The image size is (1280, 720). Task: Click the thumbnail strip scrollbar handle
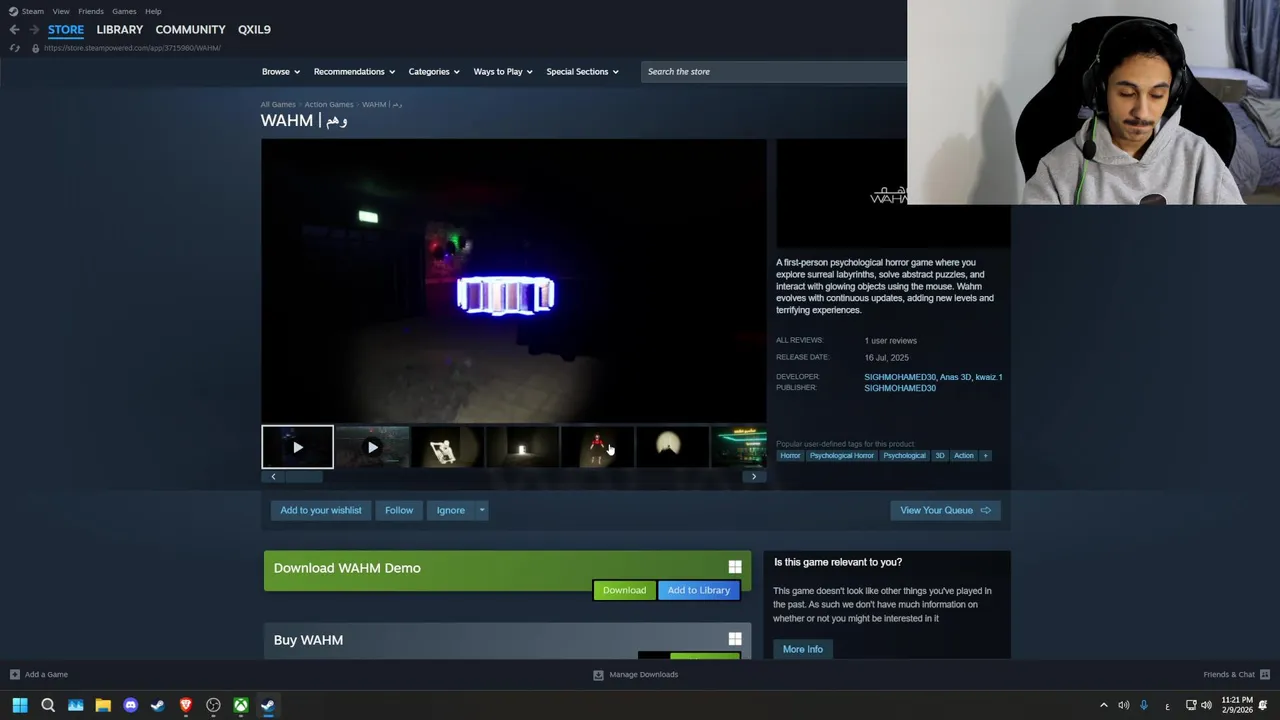coord(304,477)
